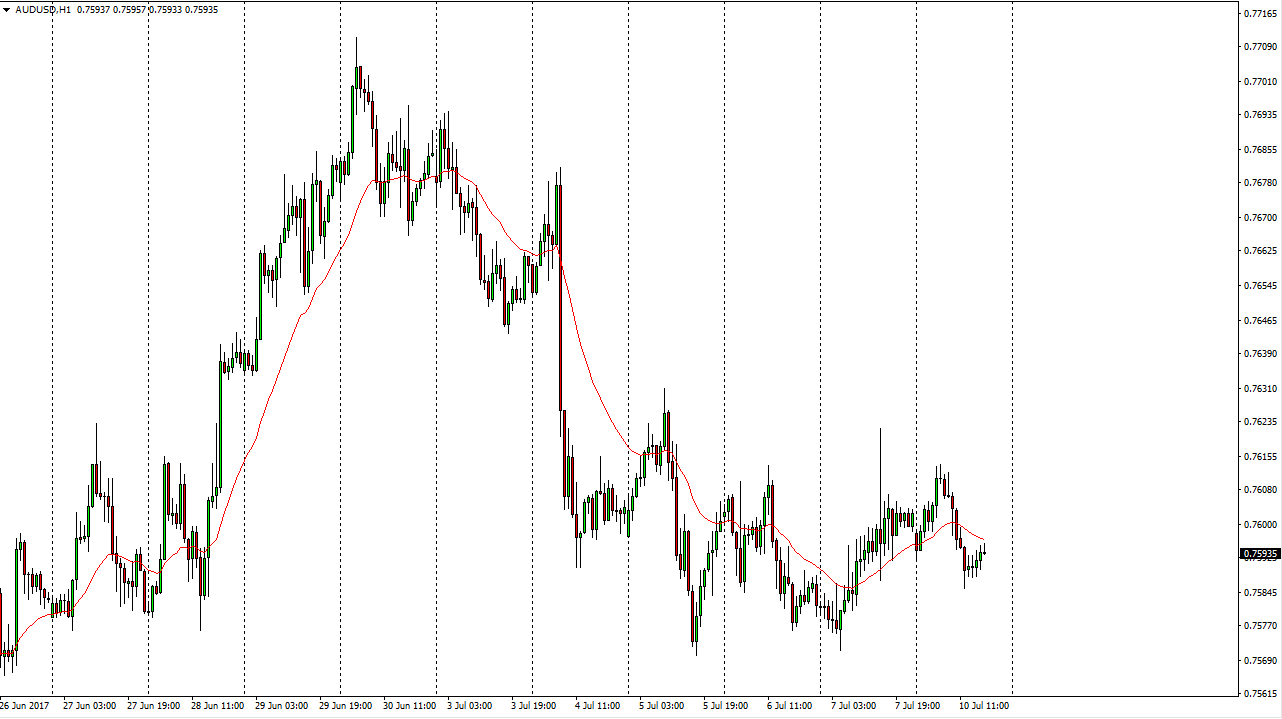The width and height of the screenshot is (1282, 719).
Task: Select the 29 Jun 19:00 time label
Action: (347, 706)
